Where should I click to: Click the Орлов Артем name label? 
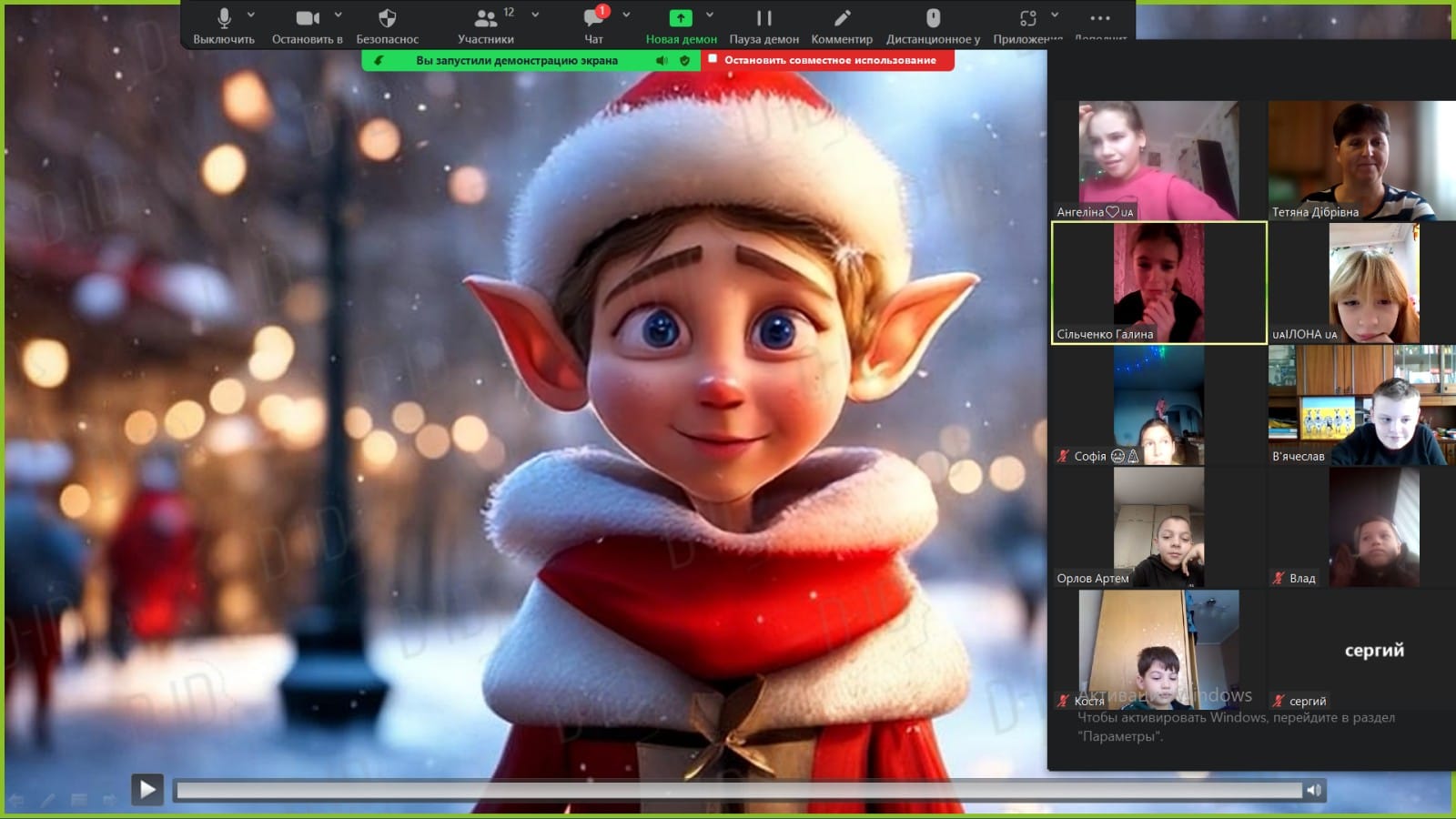pyautogui.click(x=1093, y=578)
